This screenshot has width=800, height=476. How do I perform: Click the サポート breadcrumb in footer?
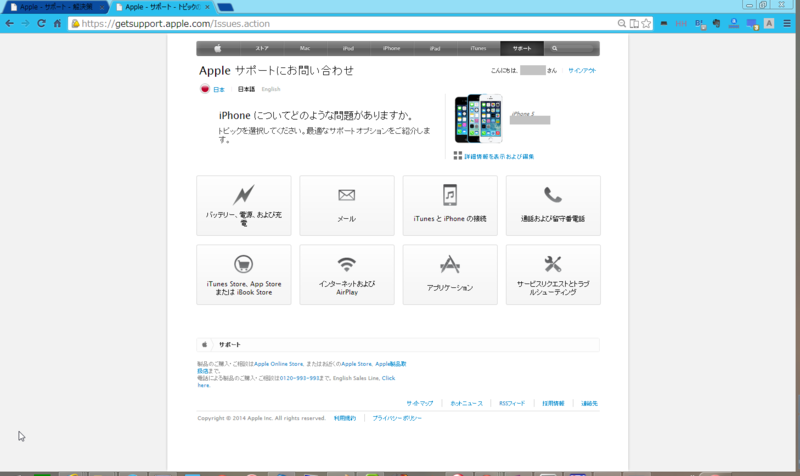click(x=230, y=345)
